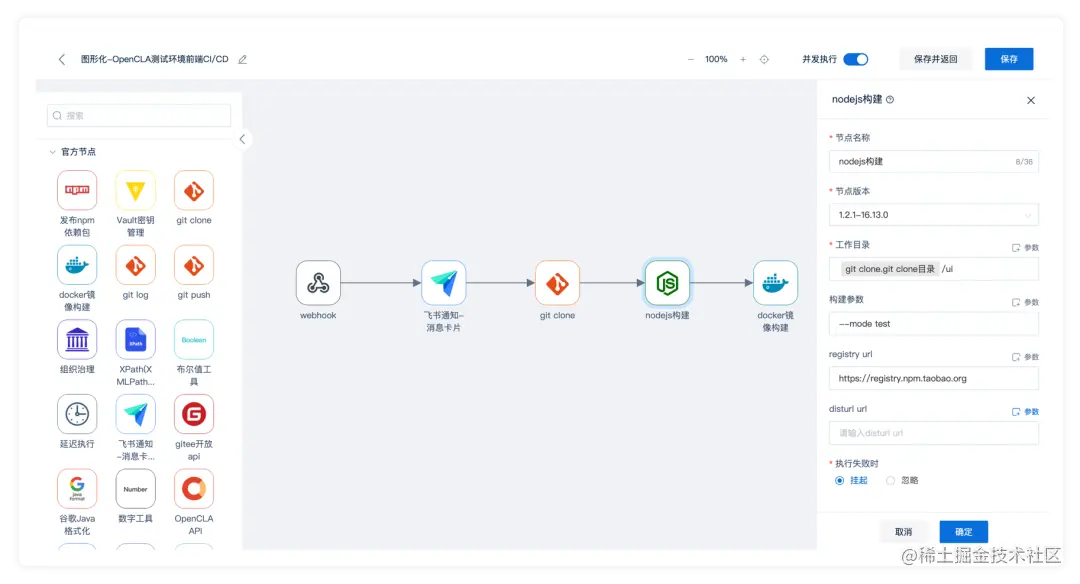Collapse the 官方节点 section
Image resolution: width=1080 pixels, height=584 pixels.
[52, 152]
